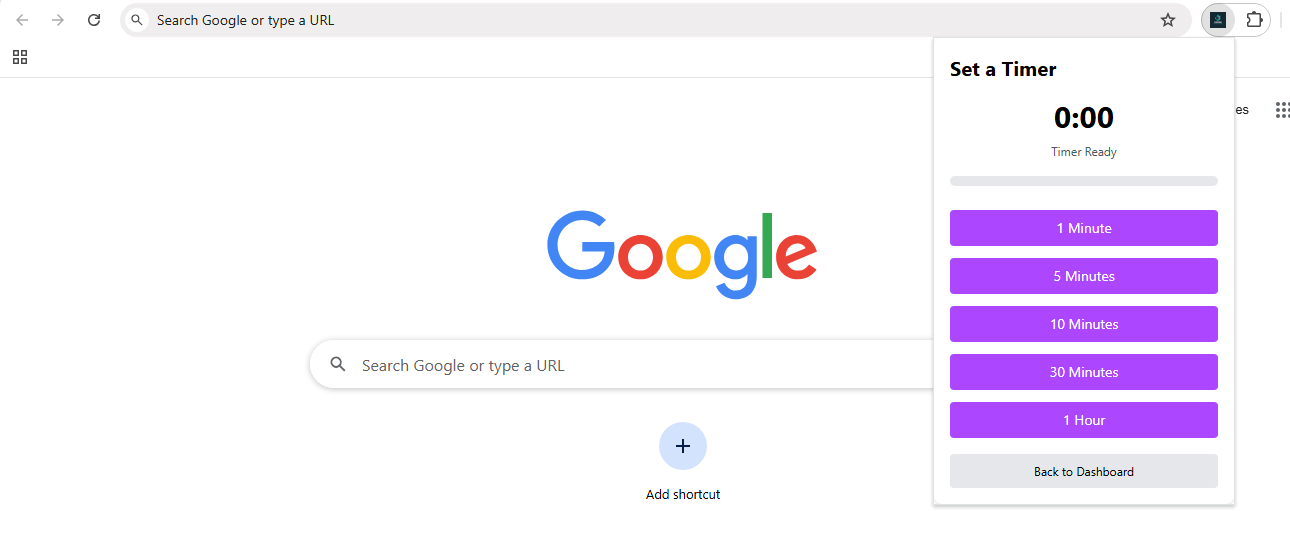Click the magnifier icon in Google search box
Viewport: 1290px width, 554px height.
click(x=338, y=365)
